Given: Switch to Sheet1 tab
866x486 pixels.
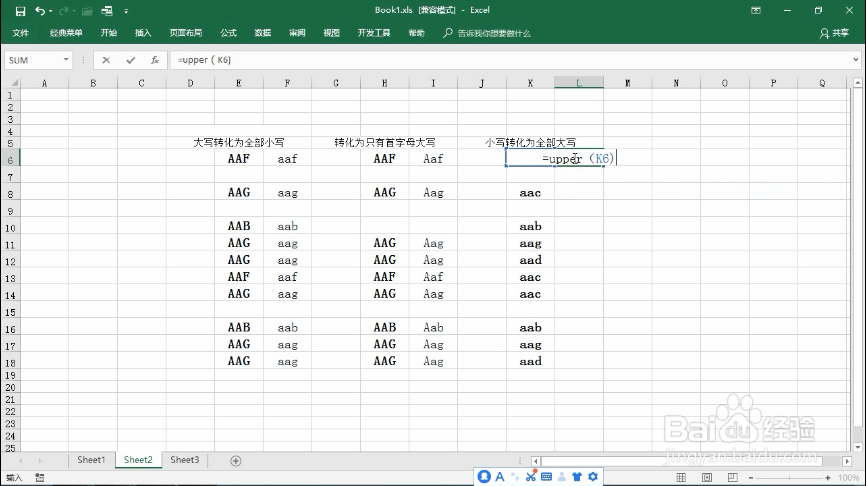Looking at the screenshot, I should coord(91,459).
